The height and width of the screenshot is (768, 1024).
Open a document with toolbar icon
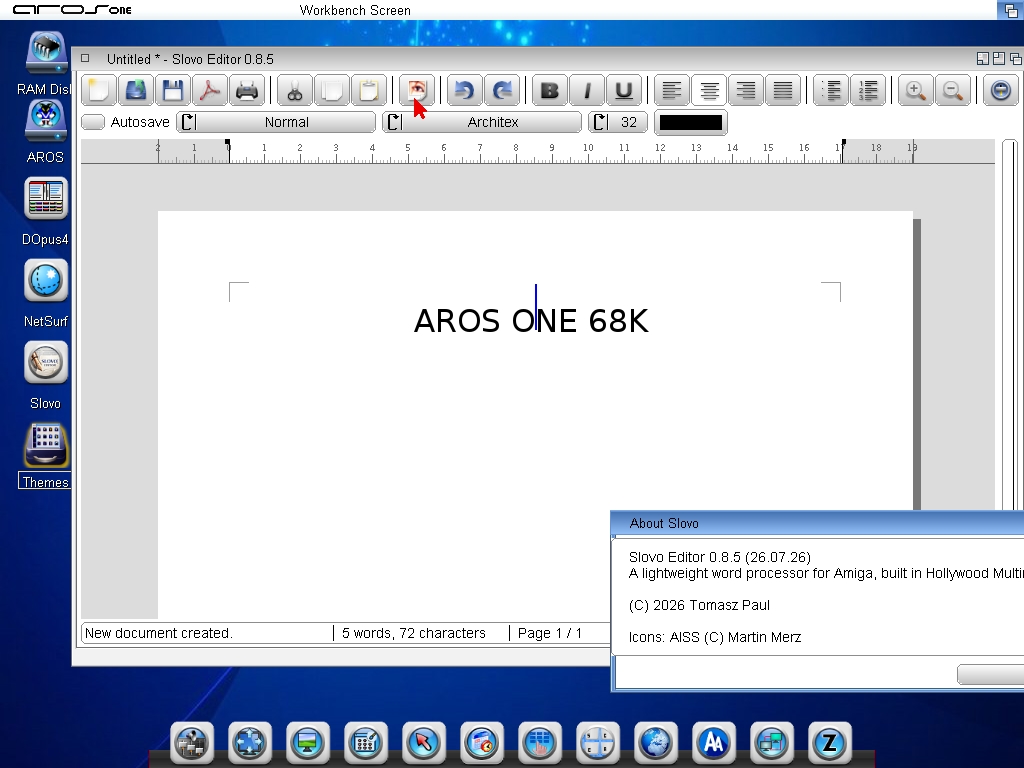[x=136, y=90]
